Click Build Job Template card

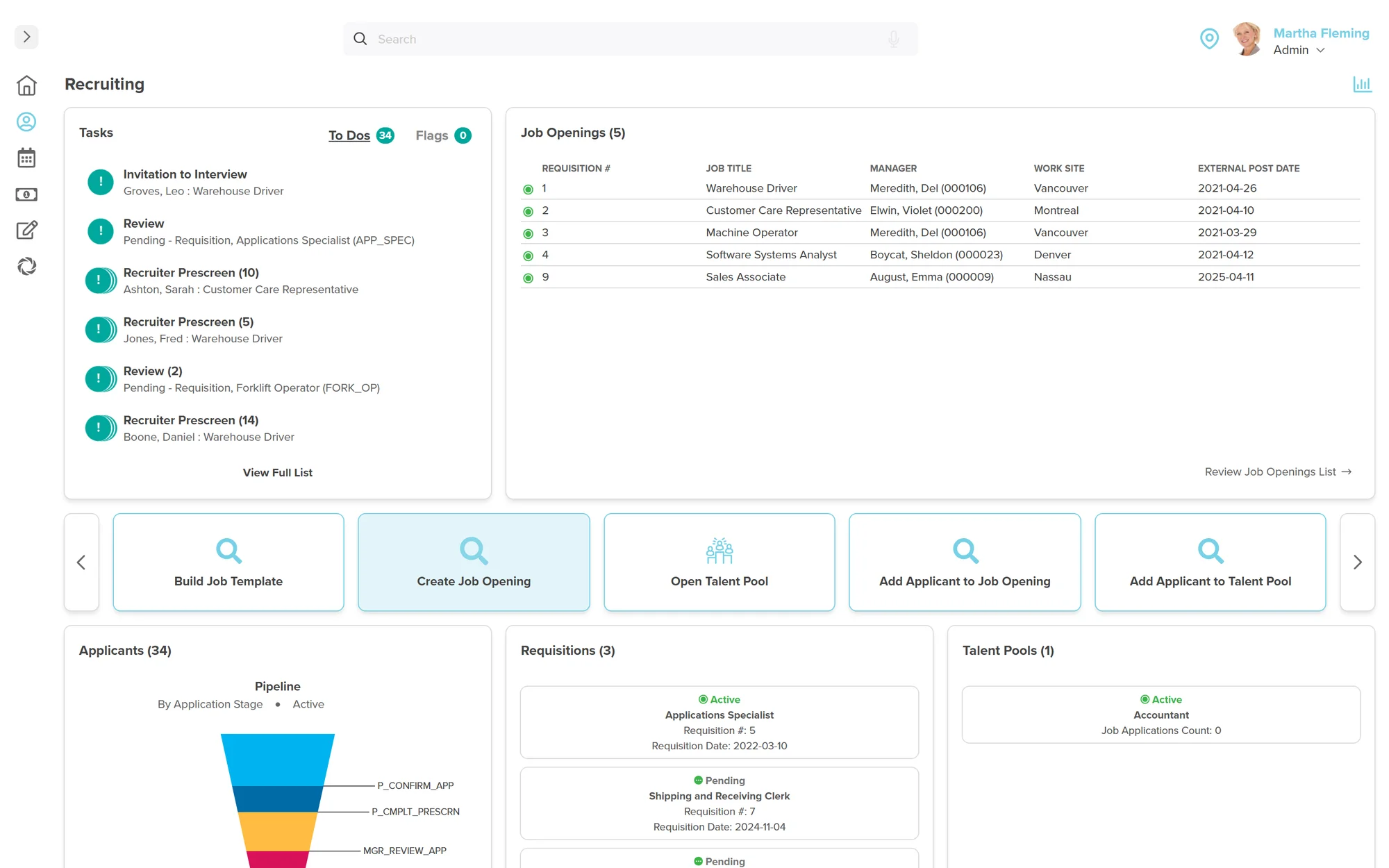pyautogui.click(x=228, y=562)
